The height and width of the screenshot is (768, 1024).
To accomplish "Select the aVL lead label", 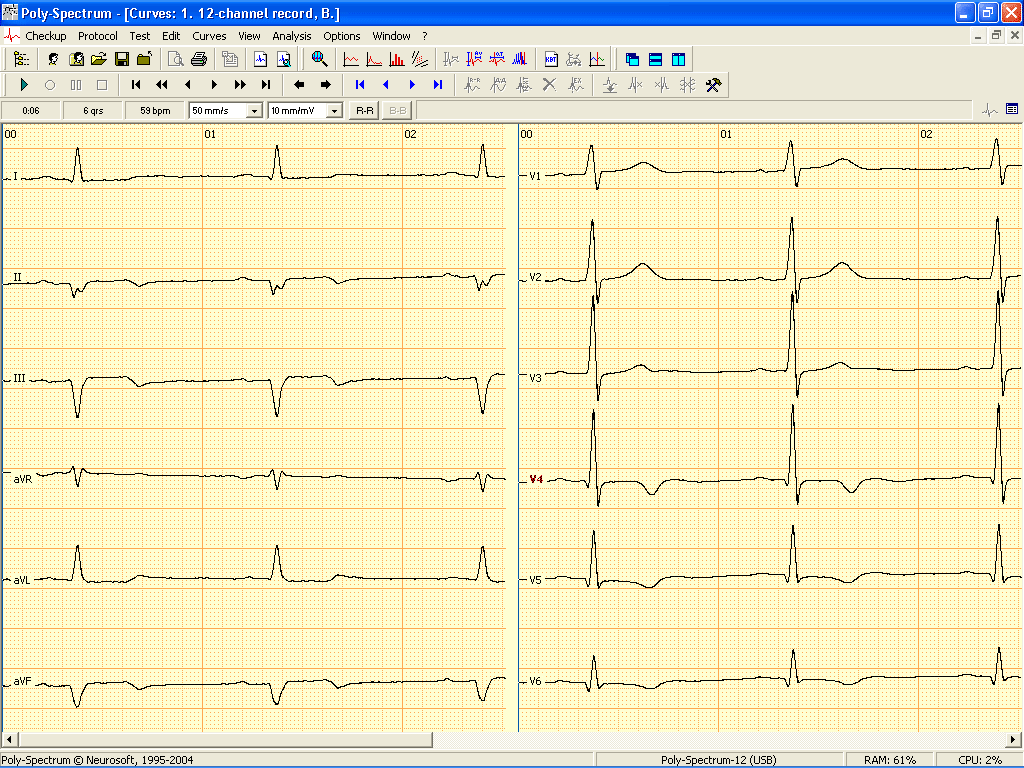I will point(22,580).
